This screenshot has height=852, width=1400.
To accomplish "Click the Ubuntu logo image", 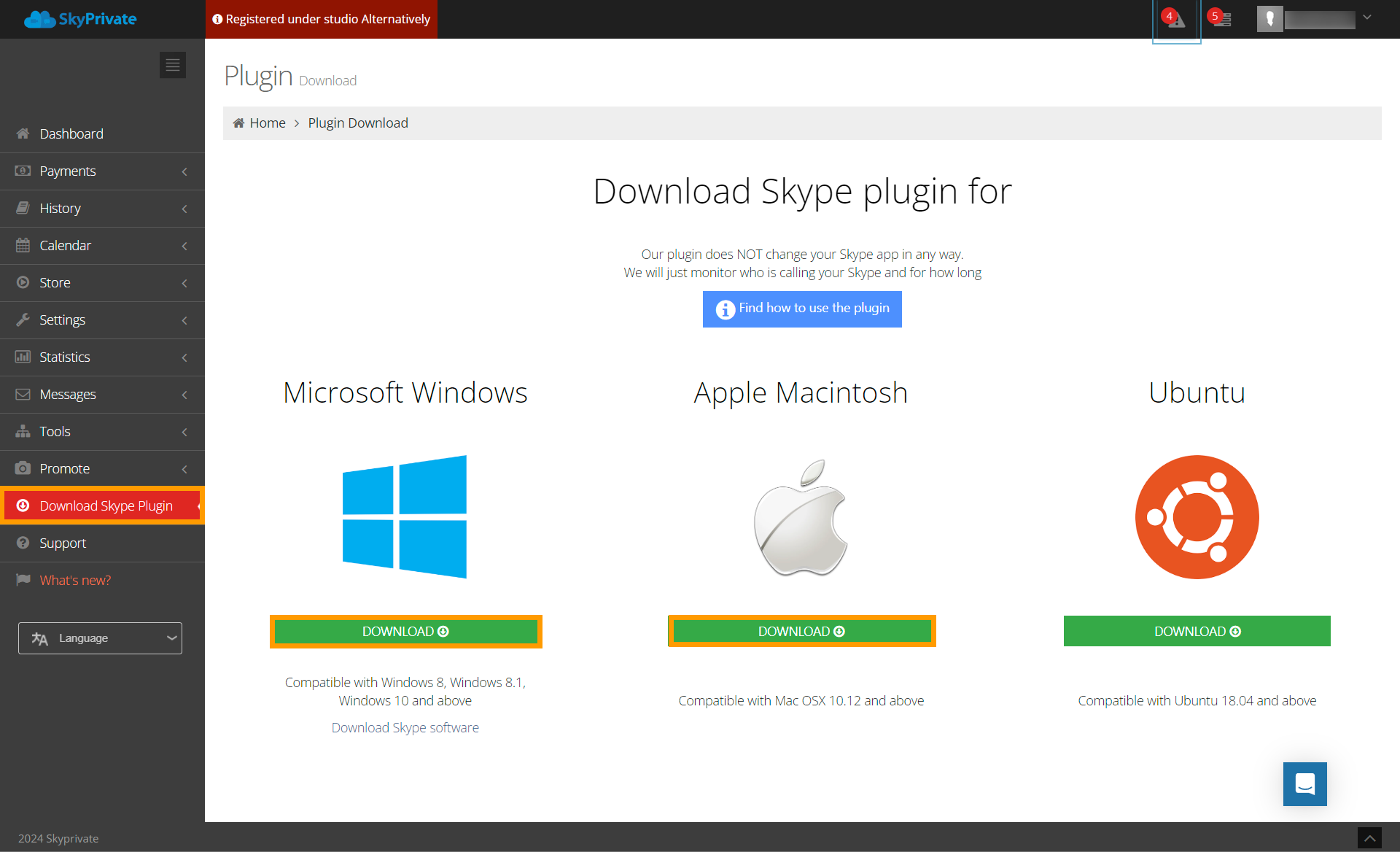I will [x=1197, y=516].
